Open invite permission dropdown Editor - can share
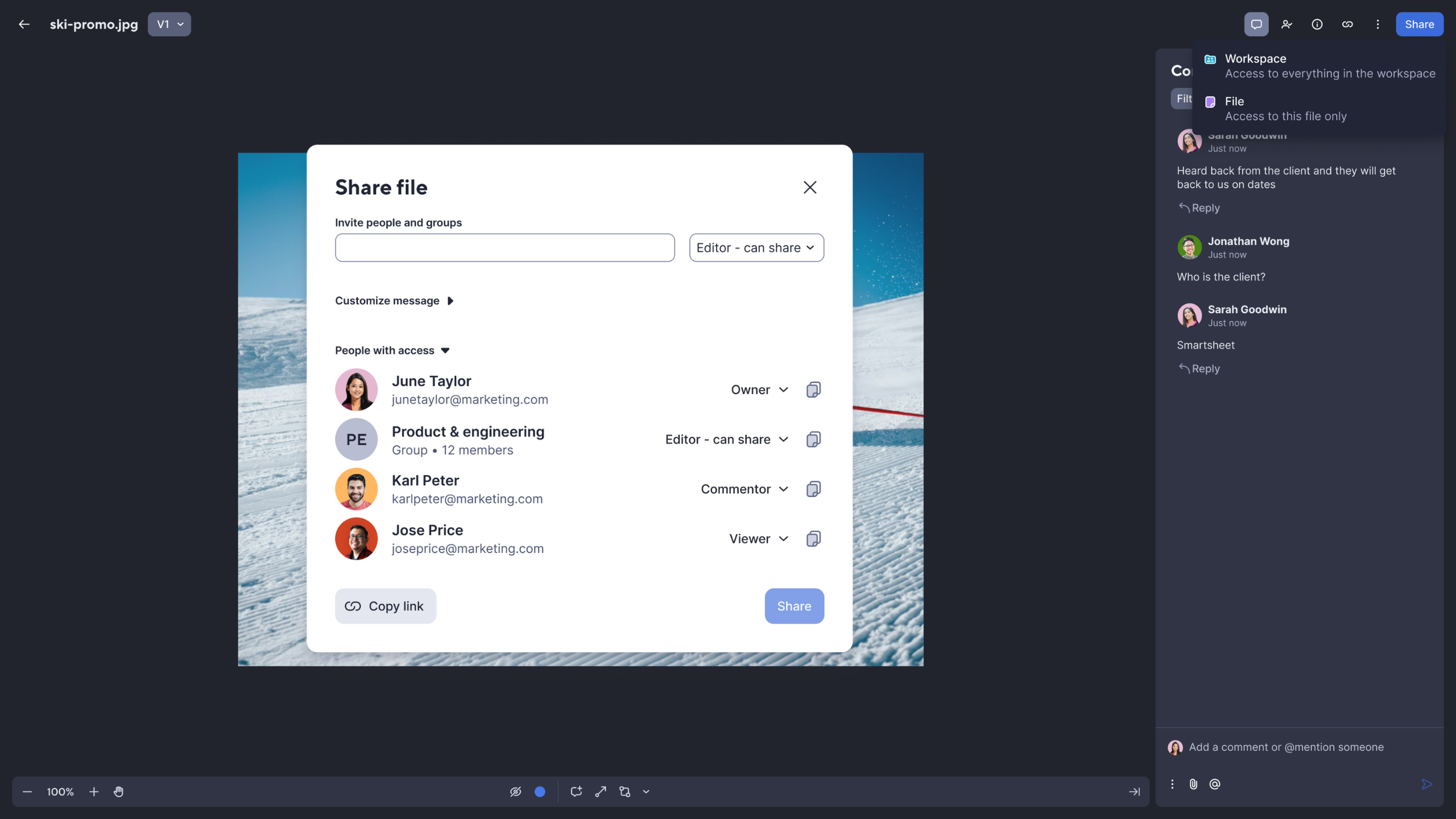Screen dimensions: 1456x819 756,247
